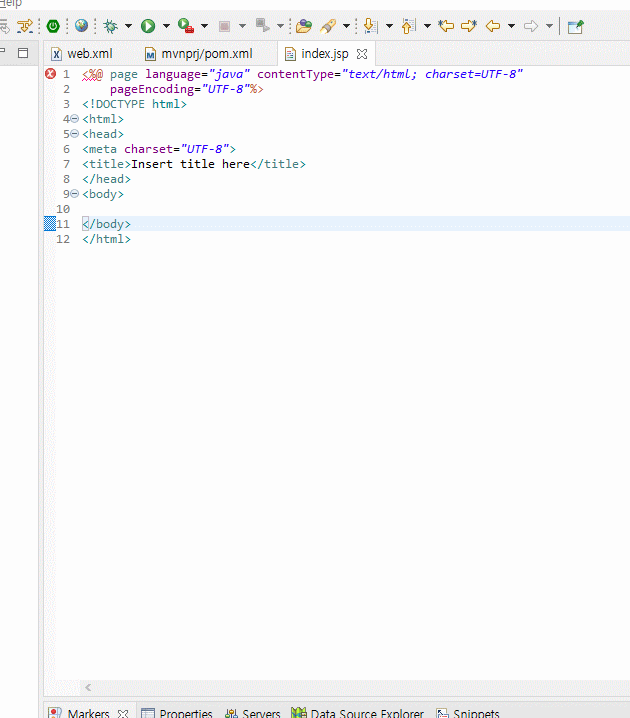Collapse the body tag fold on line 9

click(x=75, y=194)
